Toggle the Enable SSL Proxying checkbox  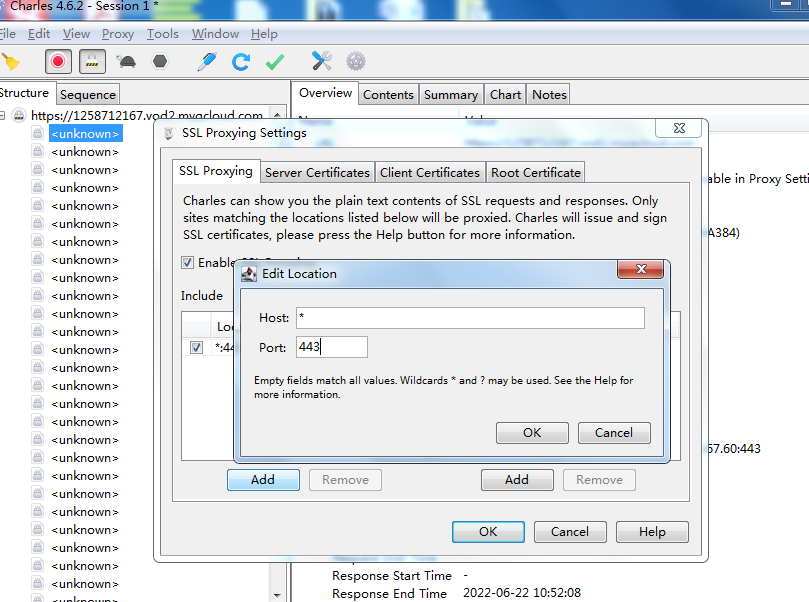[187, 263]
